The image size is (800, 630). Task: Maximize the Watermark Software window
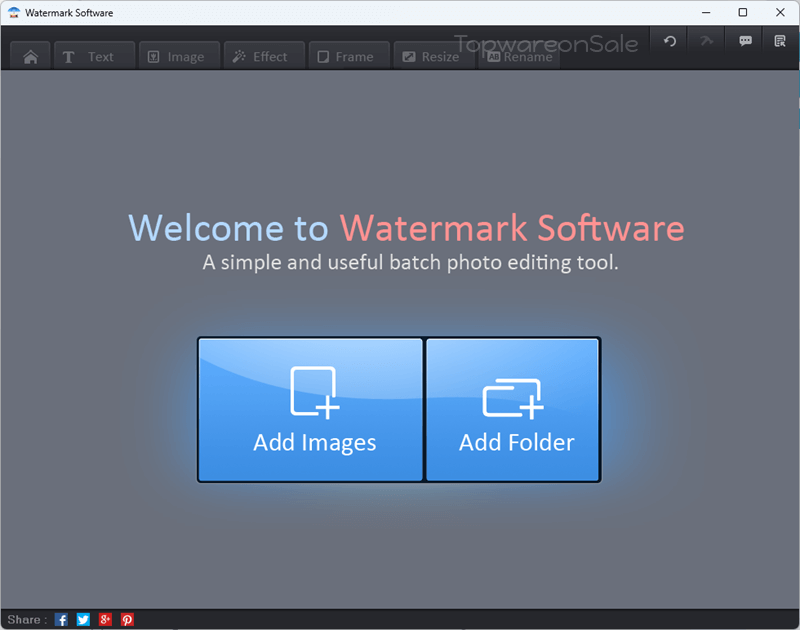(x=743, y=13)
